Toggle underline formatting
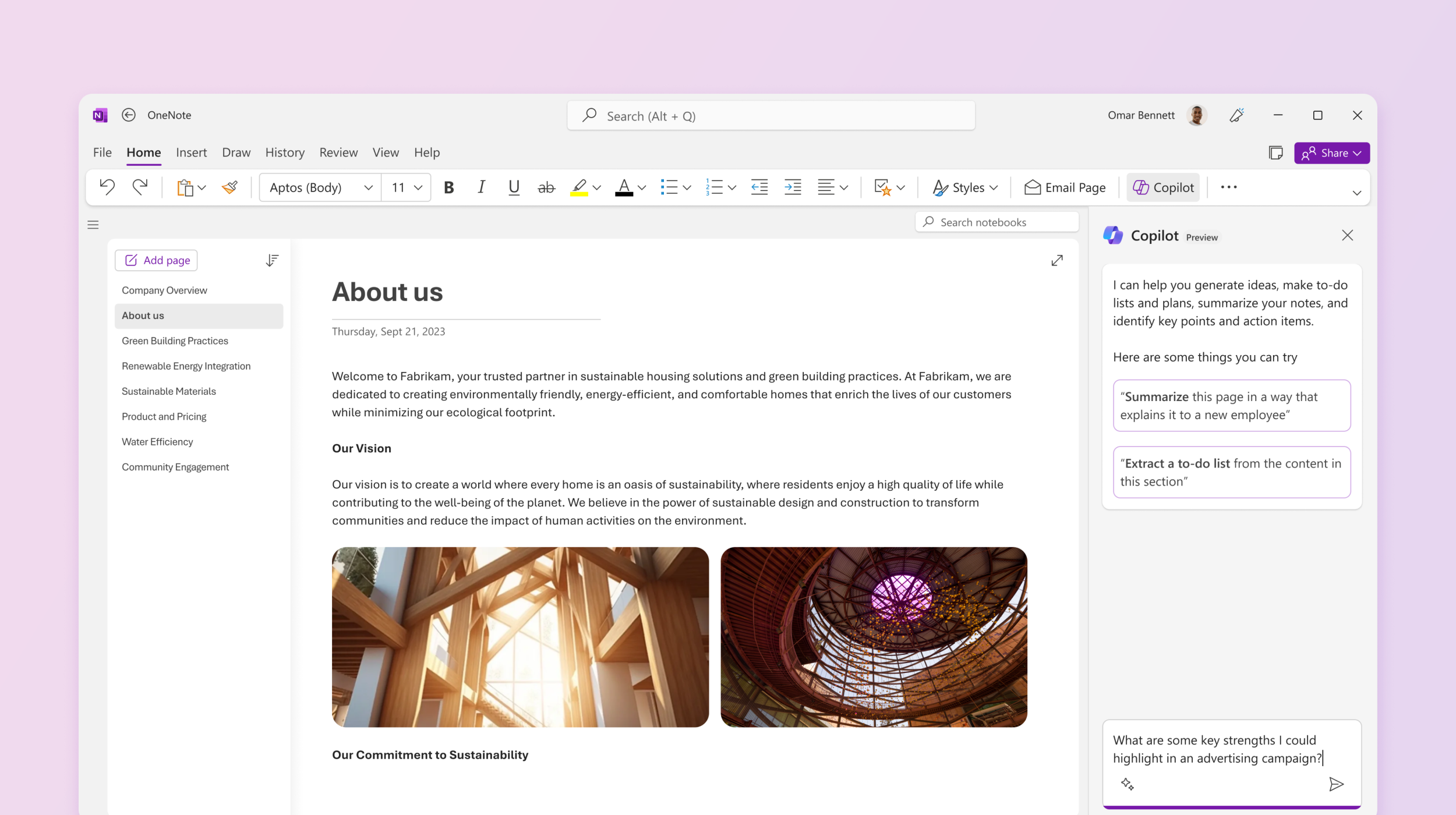Viewport: 1456px width, 815px height. point(513,187)
